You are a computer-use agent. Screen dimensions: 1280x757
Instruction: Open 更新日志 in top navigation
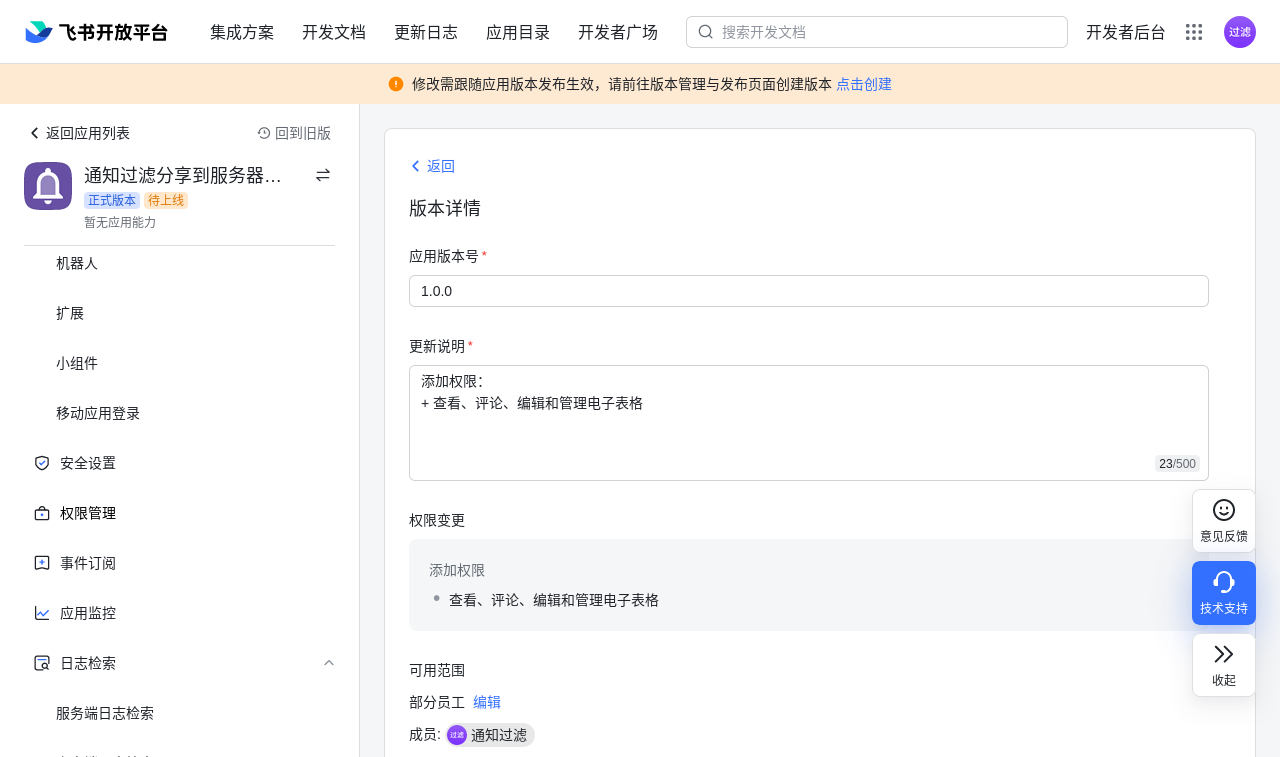[426, 32]
